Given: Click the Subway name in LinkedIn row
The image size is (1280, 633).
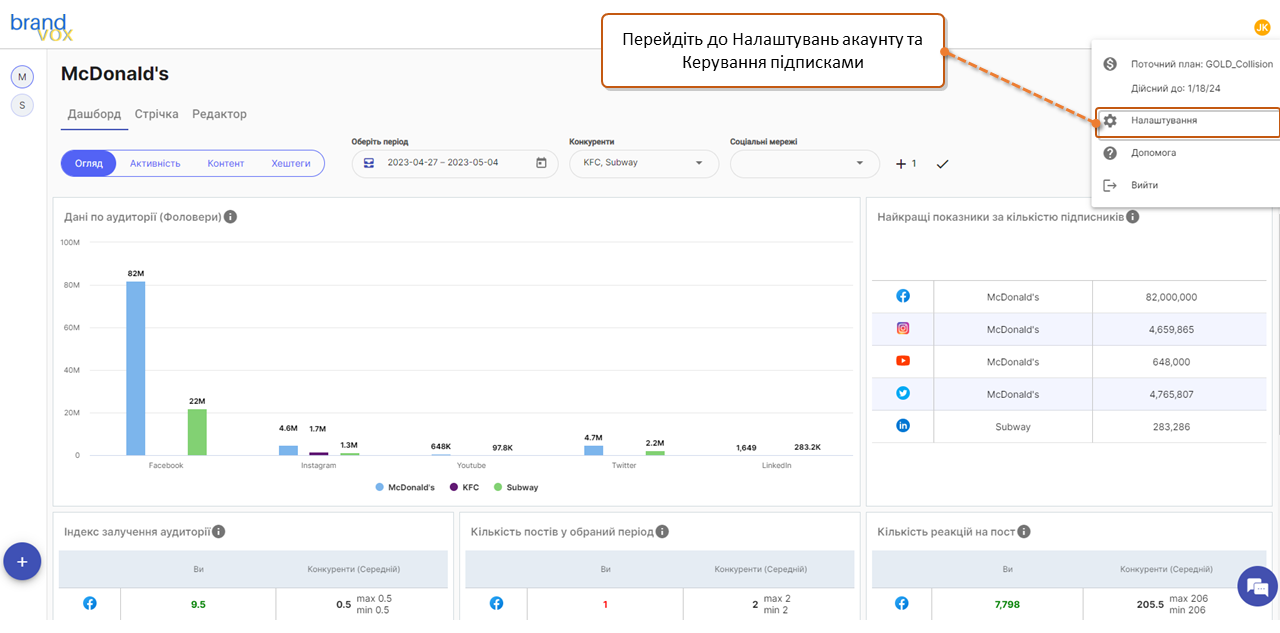Looking at the screenshot, I should (1013, 427).
